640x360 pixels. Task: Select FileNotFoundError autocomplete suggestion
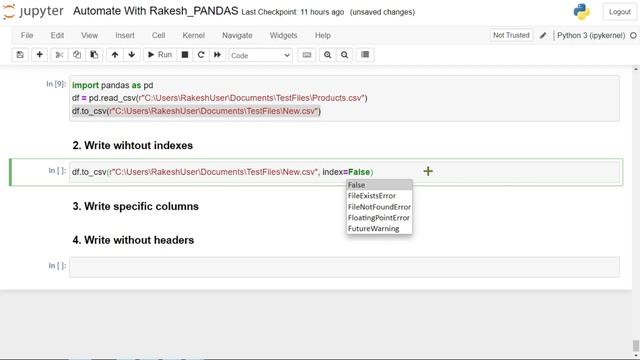(379, 207)
